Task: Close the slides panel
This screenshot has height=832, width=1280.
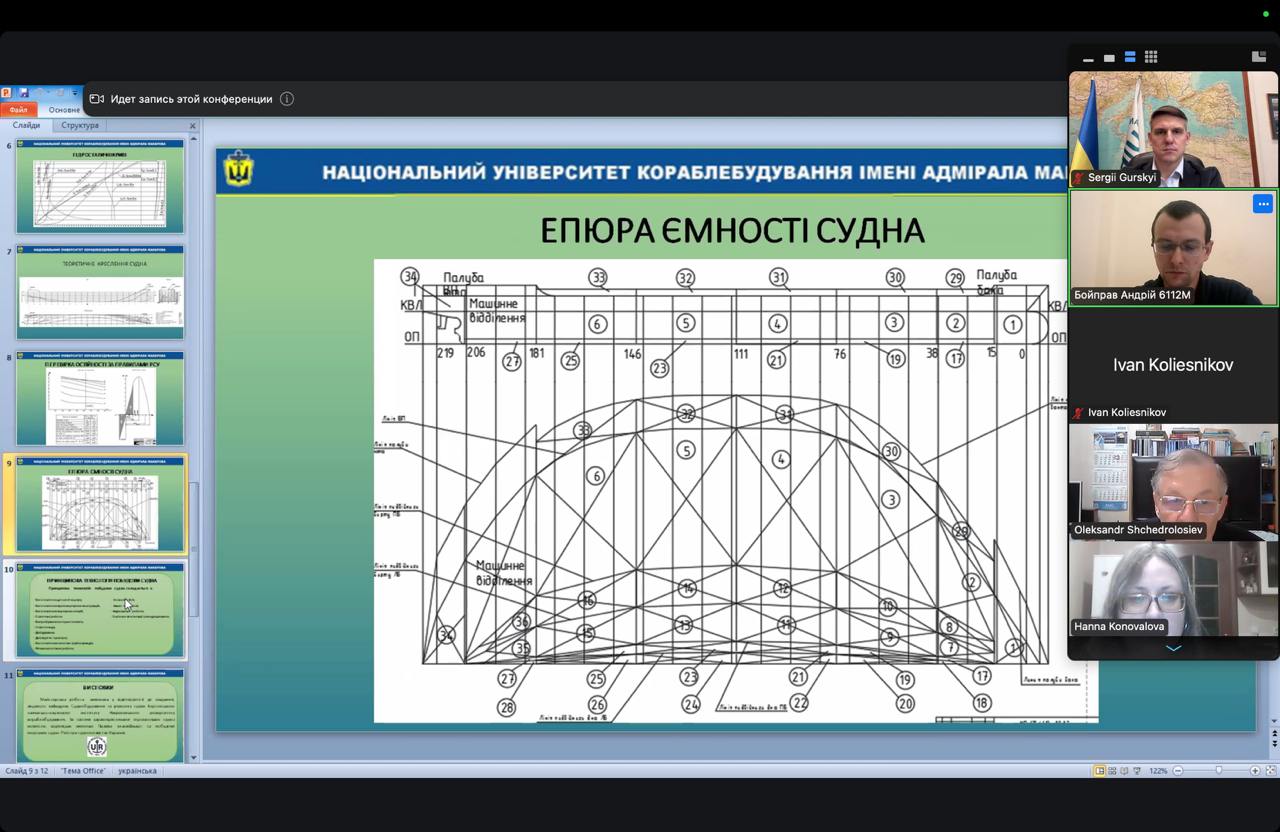Action: [193, 126]
